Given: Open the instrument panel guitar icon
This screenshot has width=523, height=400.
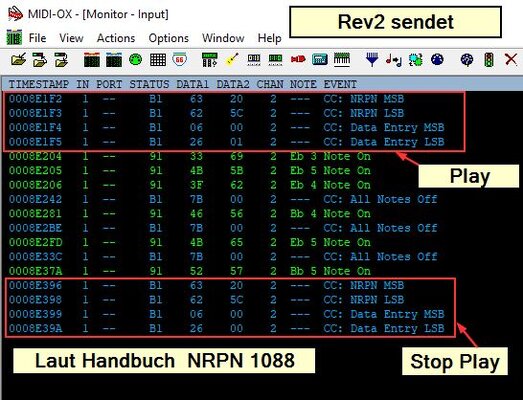Looking at the screenshot, I should coord(232,60).
